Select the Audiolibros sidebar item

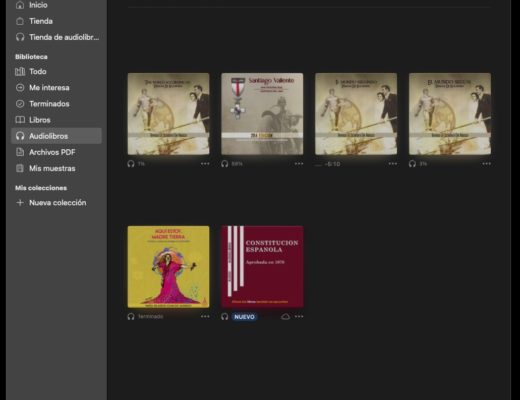point(56,136)
